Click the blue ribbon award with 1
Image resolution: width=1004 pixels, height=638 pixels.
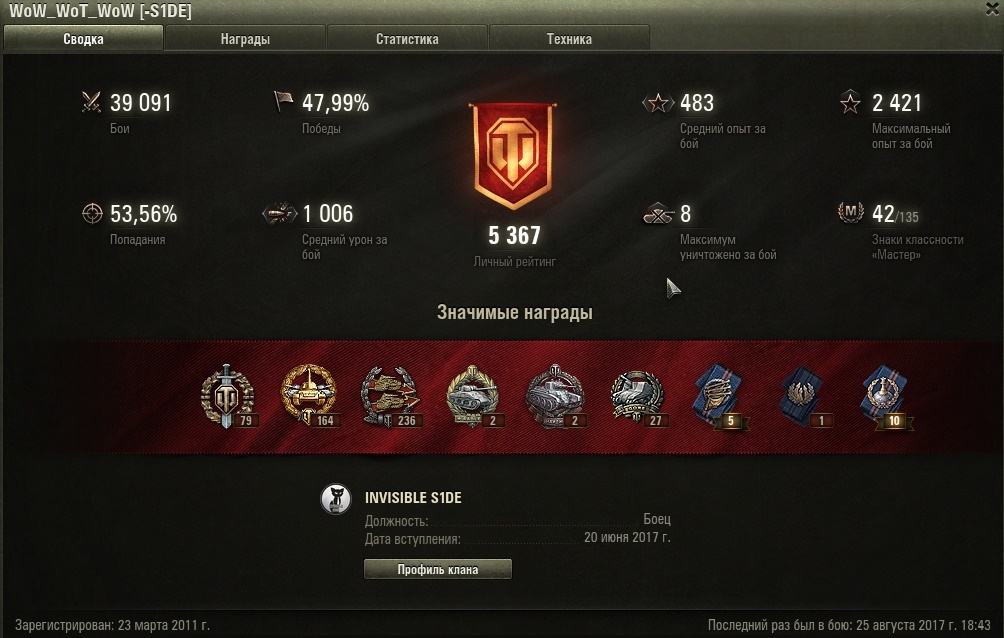pos(801,397)
